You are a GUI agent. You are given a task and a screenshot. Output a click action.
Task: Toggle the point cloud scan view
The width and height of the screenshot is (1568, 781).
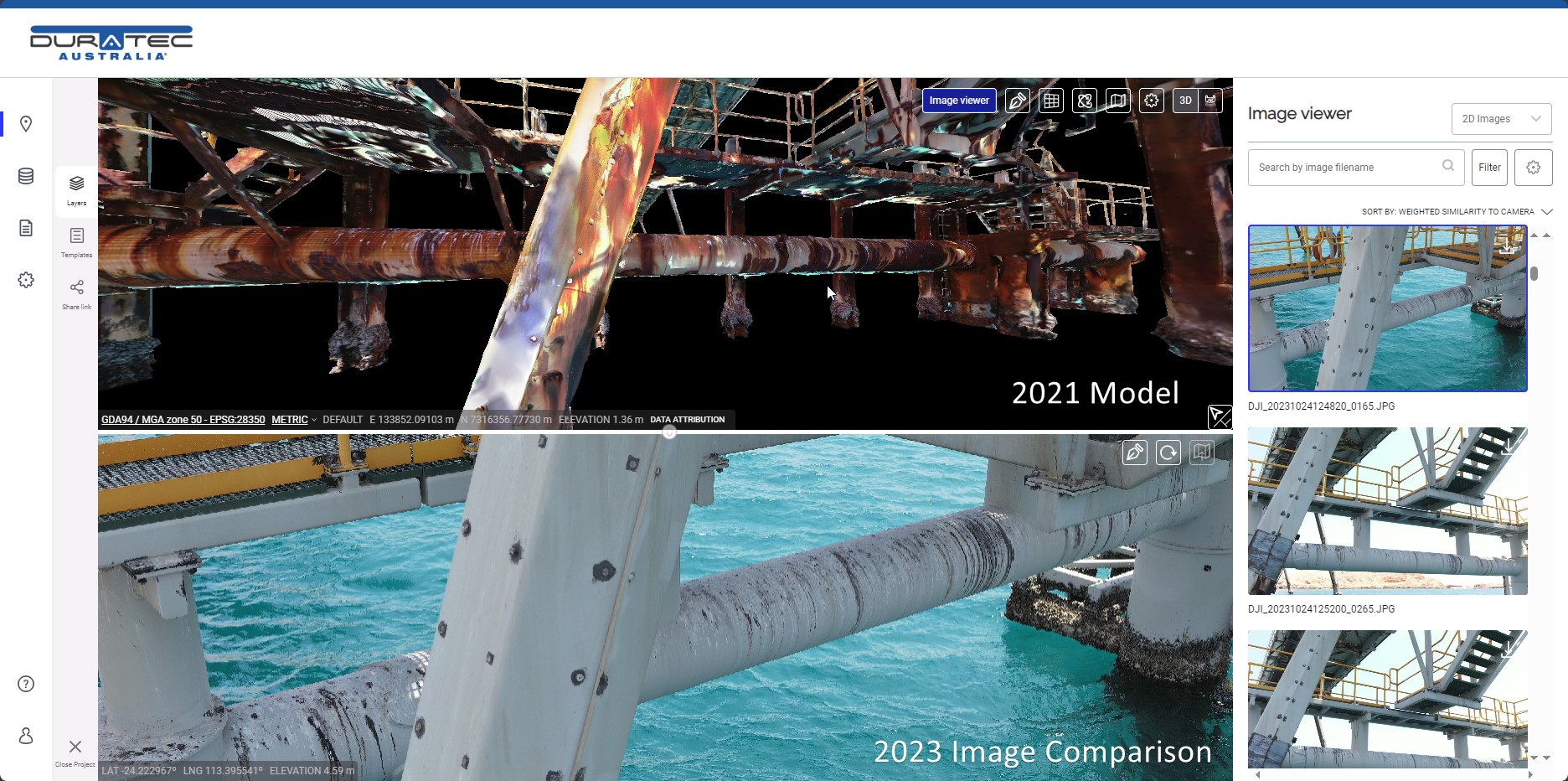(1210, 101)
